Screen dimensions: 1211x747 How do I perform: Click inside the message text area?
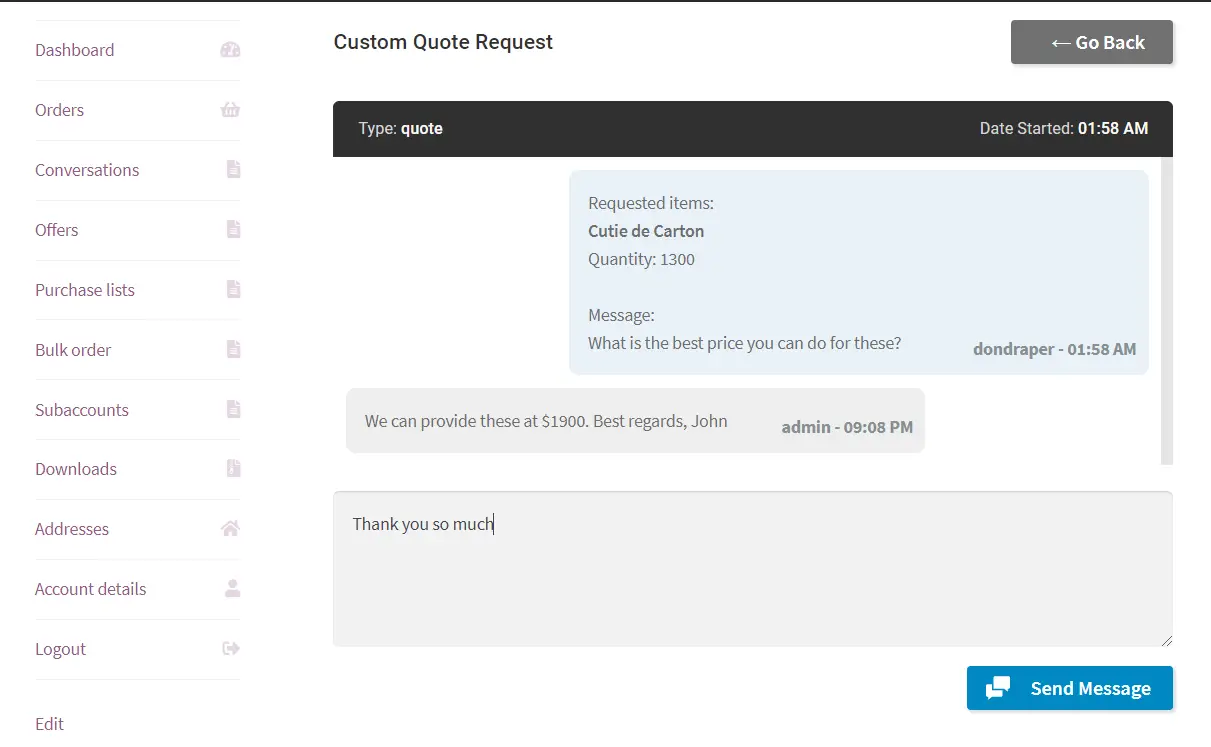tap(753, 569)
